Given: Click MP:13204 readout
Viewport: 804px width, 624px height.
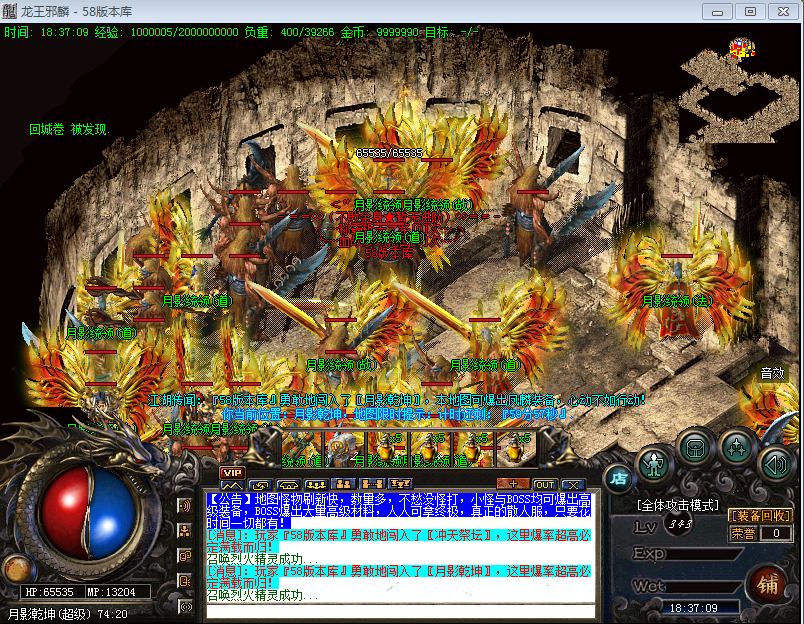Looking at the screenshot, I should [111, 592].
